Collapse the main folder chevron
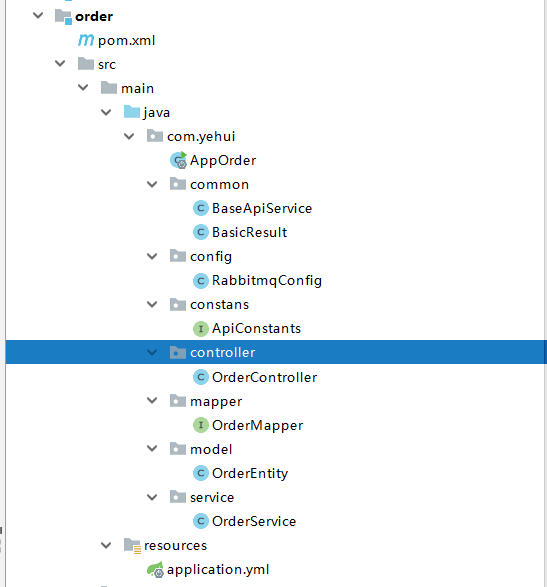Image resolution: width=547 pixels, height=587 pixels. tap(83, 88)
